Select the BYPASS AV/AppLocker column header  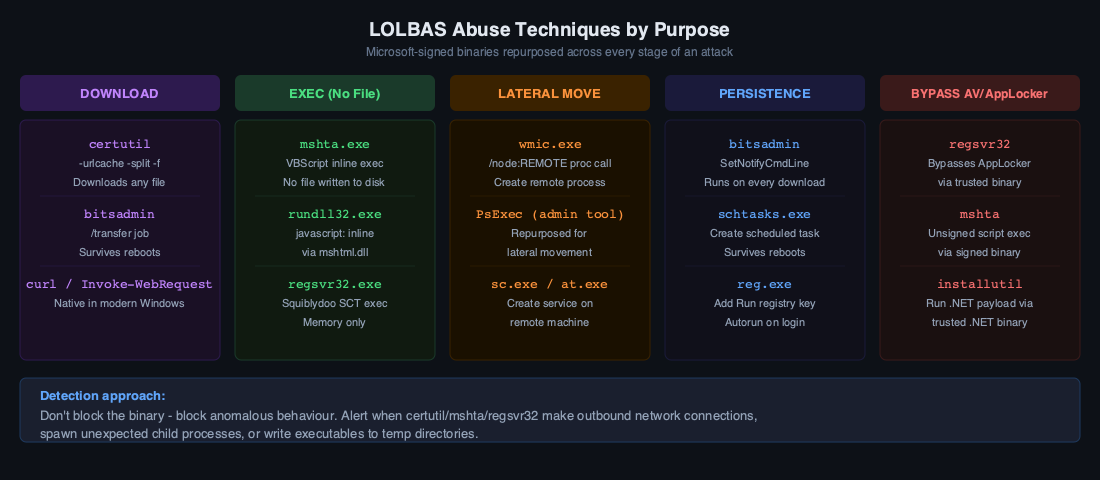(x=979, y=93)
